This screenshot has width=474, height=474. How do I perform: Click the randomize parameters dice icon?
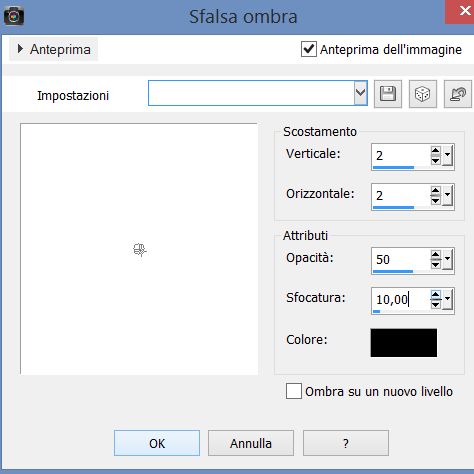point(423,94)
